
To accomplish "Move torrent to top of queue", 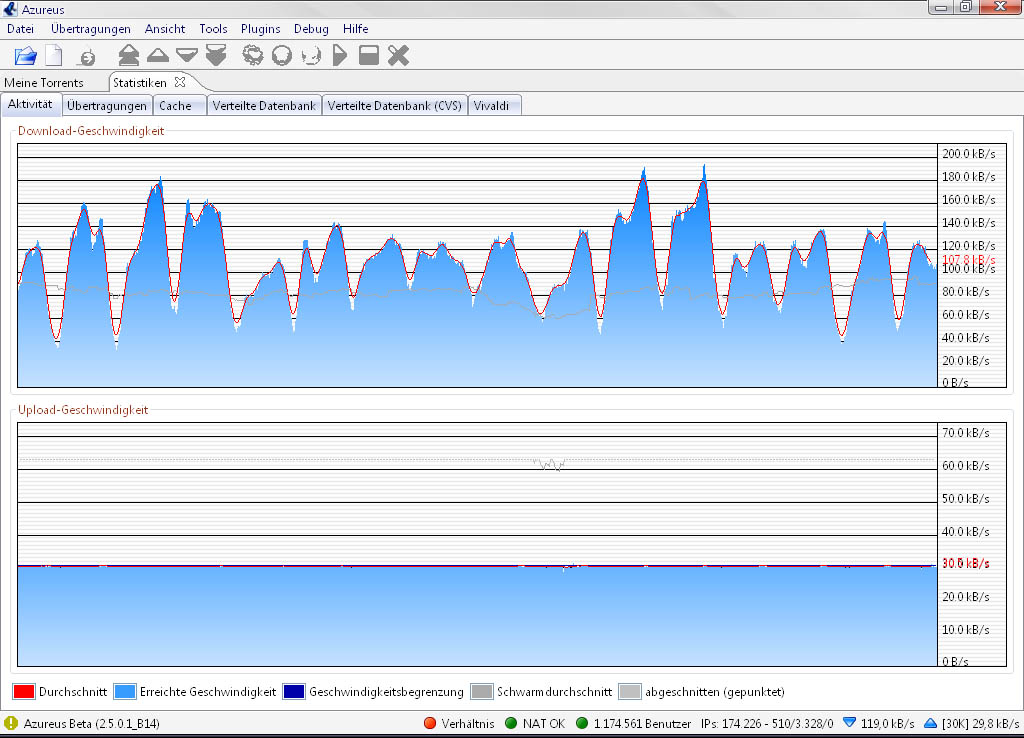I will pos(129,56).
